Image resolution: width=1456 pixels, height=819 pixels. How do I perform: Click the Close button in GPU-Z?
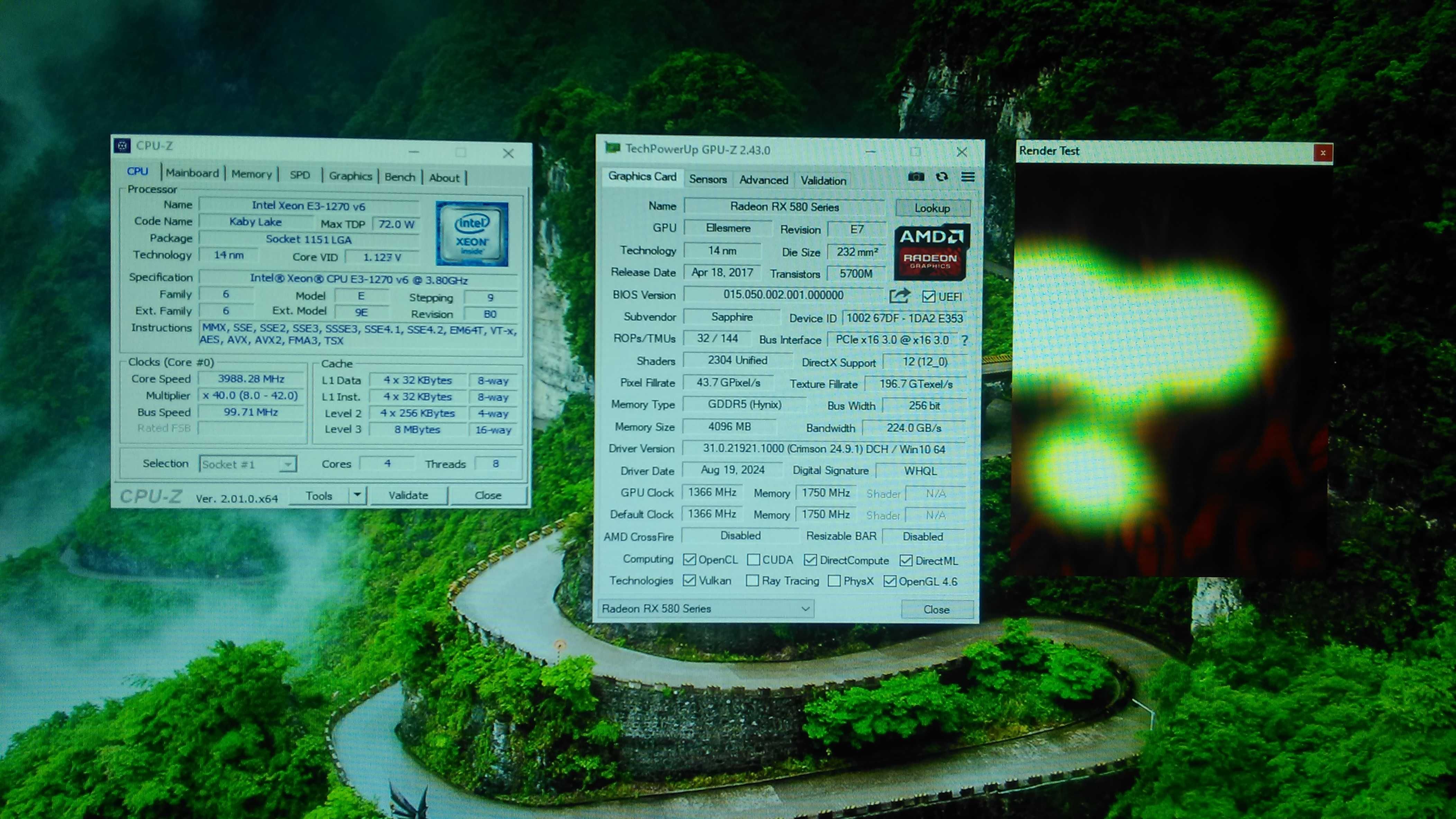click(x=937, y=609)
